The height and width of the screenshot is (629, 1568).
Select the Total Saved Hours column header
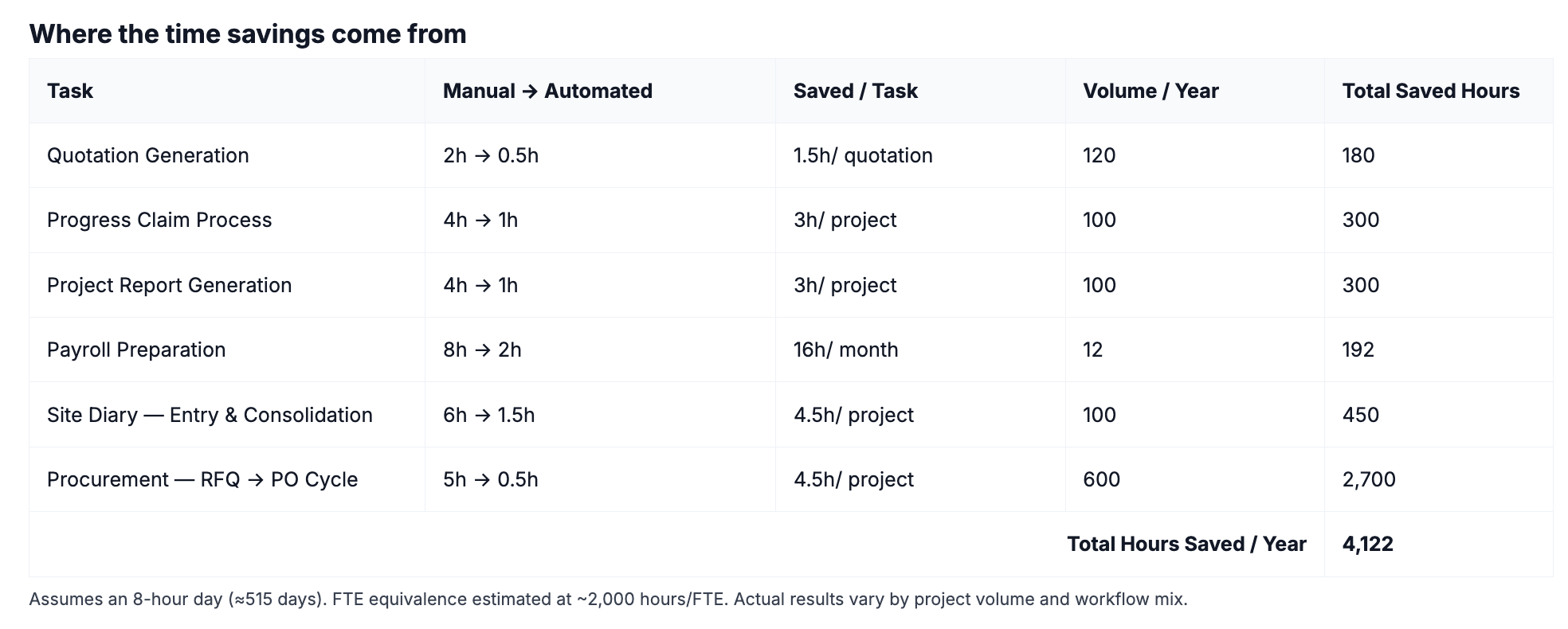(x=1431, y=91)
